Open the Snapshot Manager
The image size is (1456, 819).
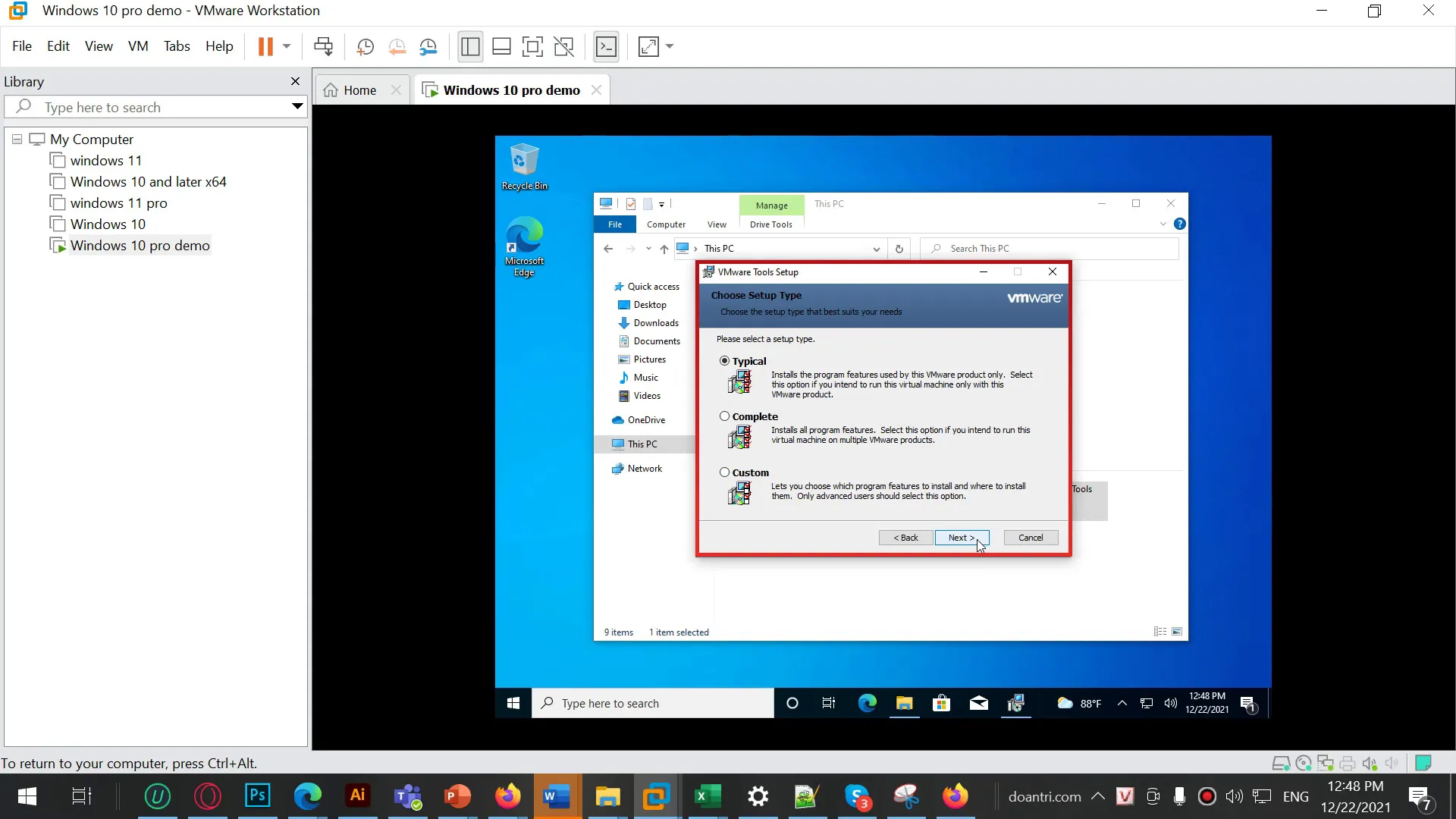click(428, 46)
